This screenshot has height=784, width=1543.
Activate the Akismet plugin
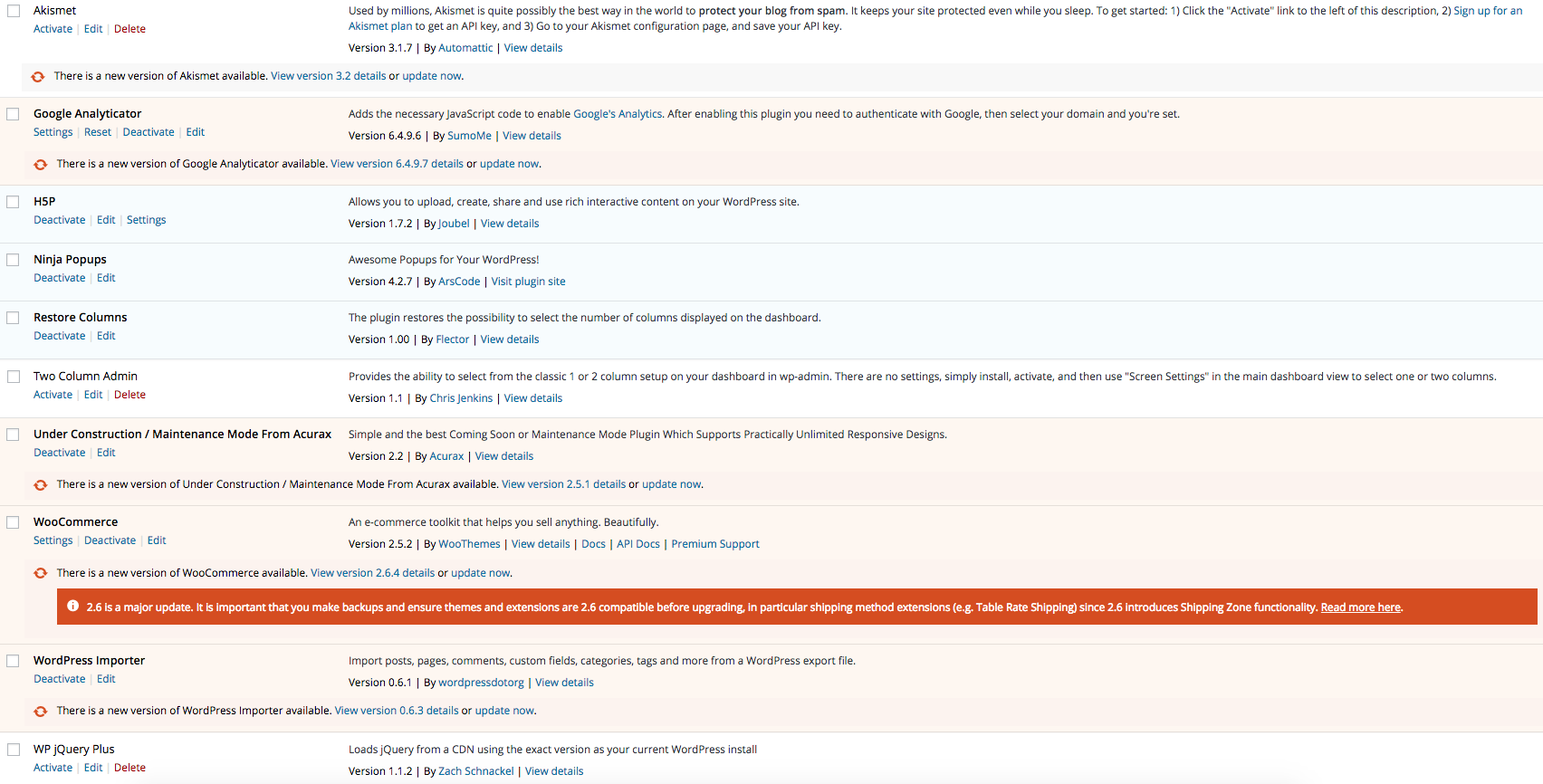point(53,29)
